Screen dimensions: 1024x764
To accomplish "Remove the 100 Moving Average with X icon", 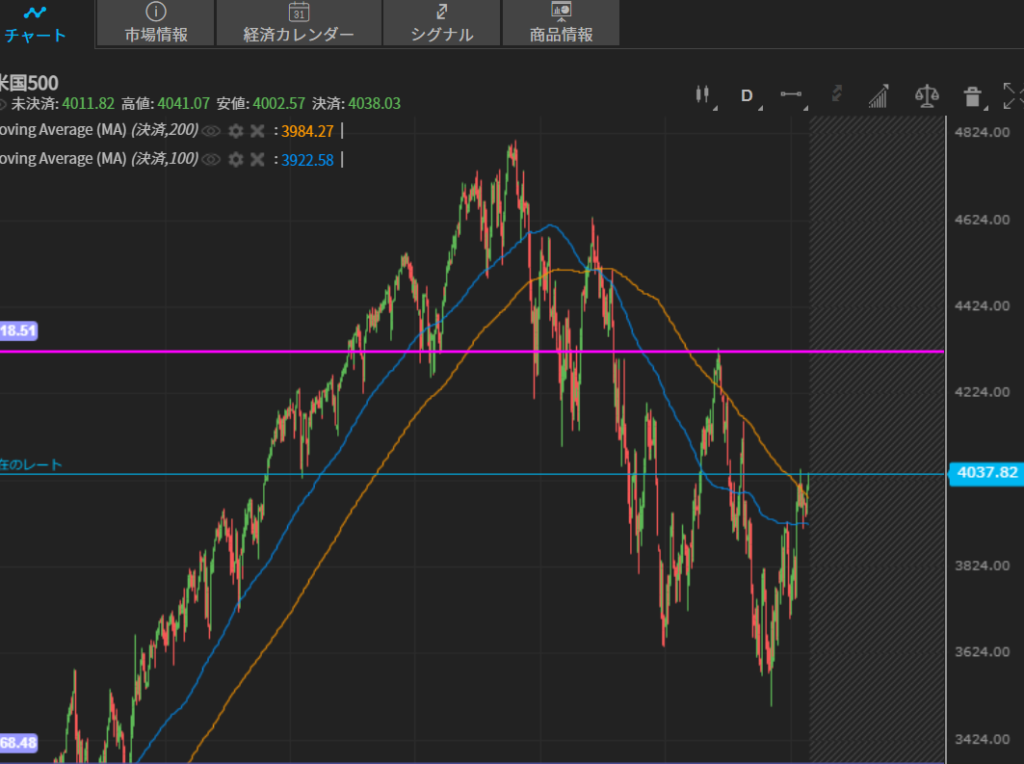I will coord(257,159).
